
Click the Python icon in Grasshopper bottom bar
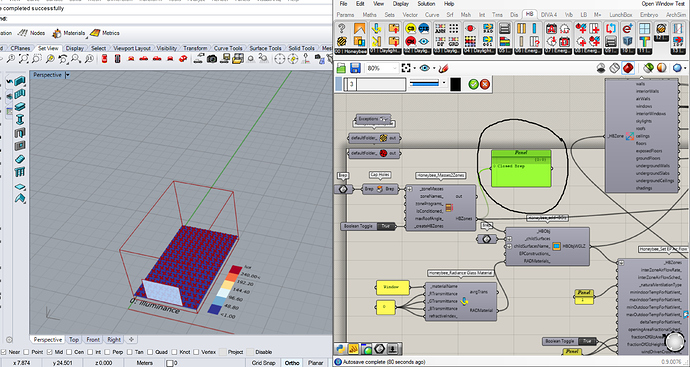point(340,349)
